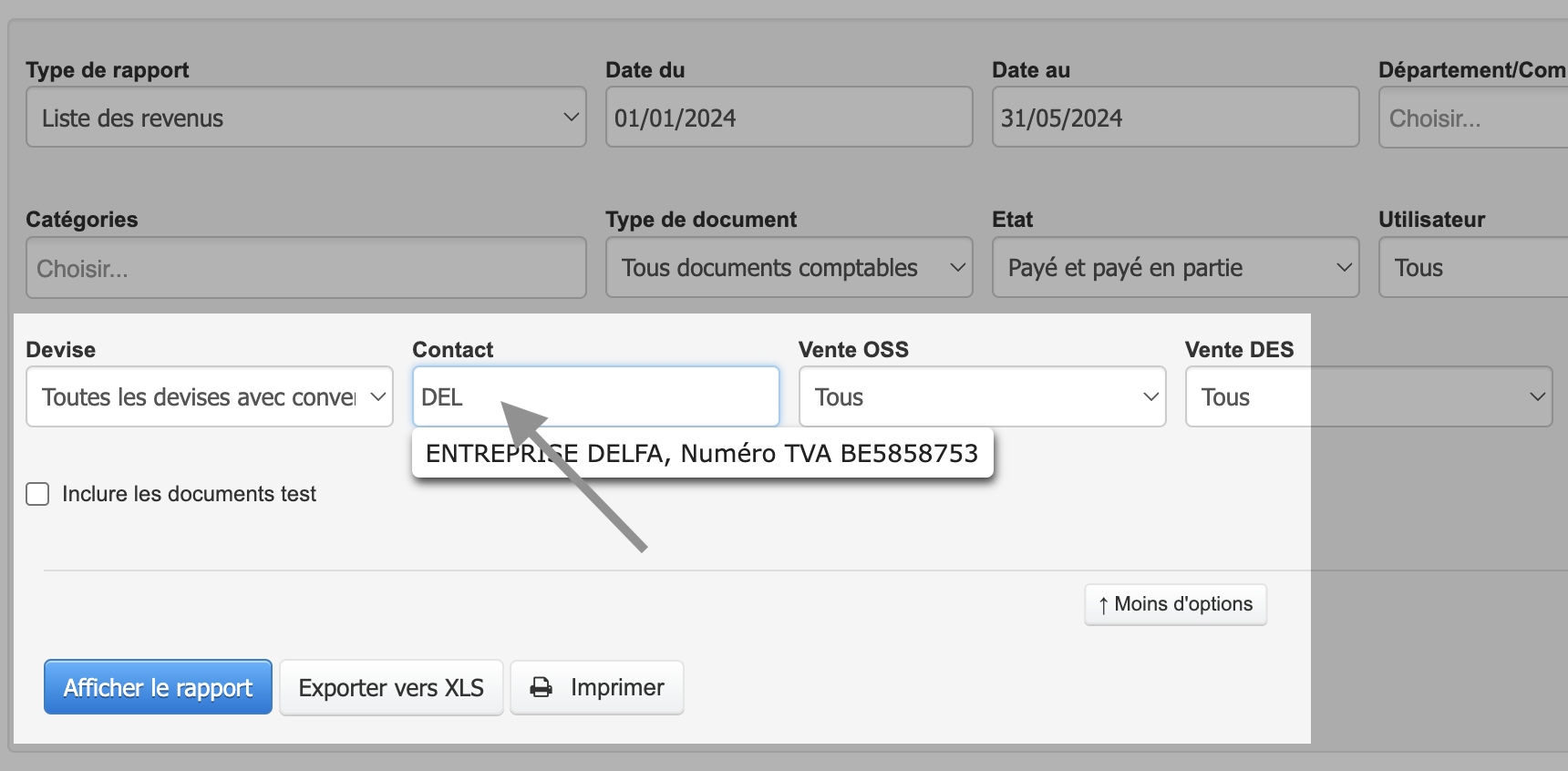This screenshot has height=771, width=1568.
Task: Click the Date du field 01/01/2024
Action: point(789,117)
